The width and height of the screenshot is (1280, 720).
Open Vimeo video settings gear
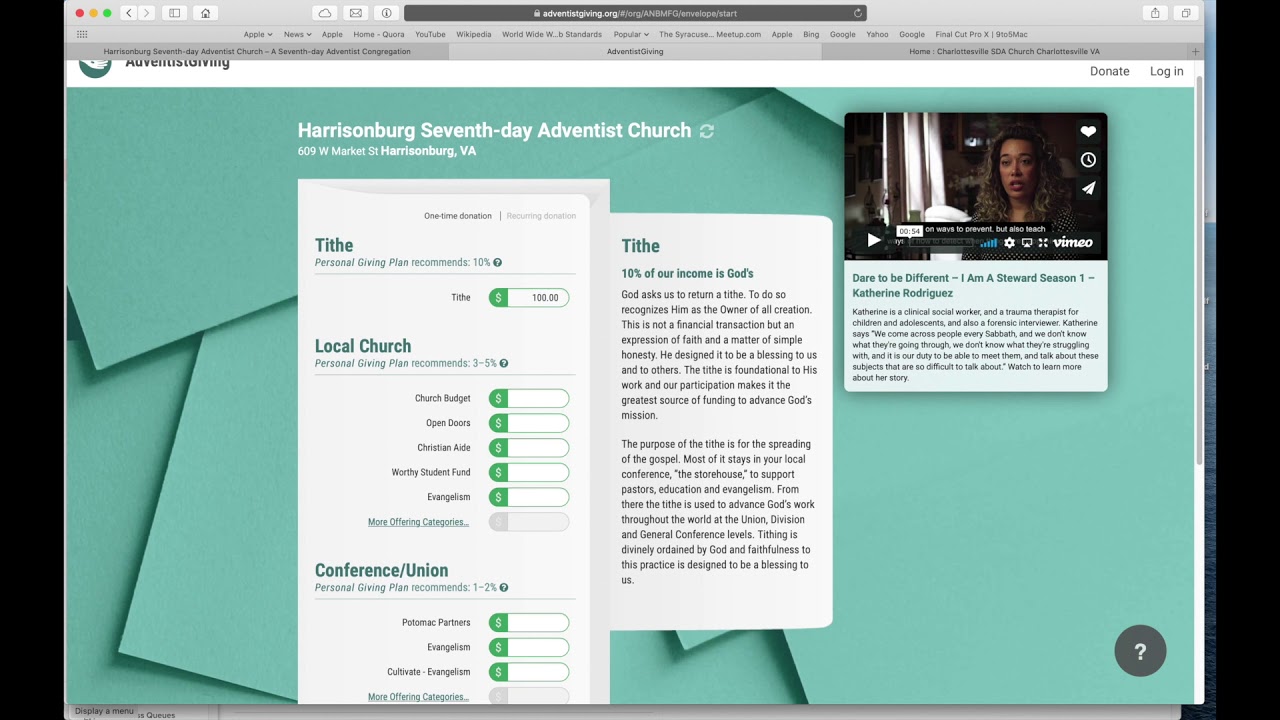pos(1009,243)
